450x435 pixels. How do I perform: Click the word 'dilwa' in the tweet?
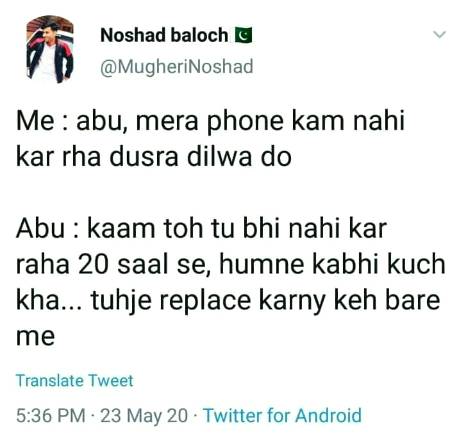(x=219, y=157)
